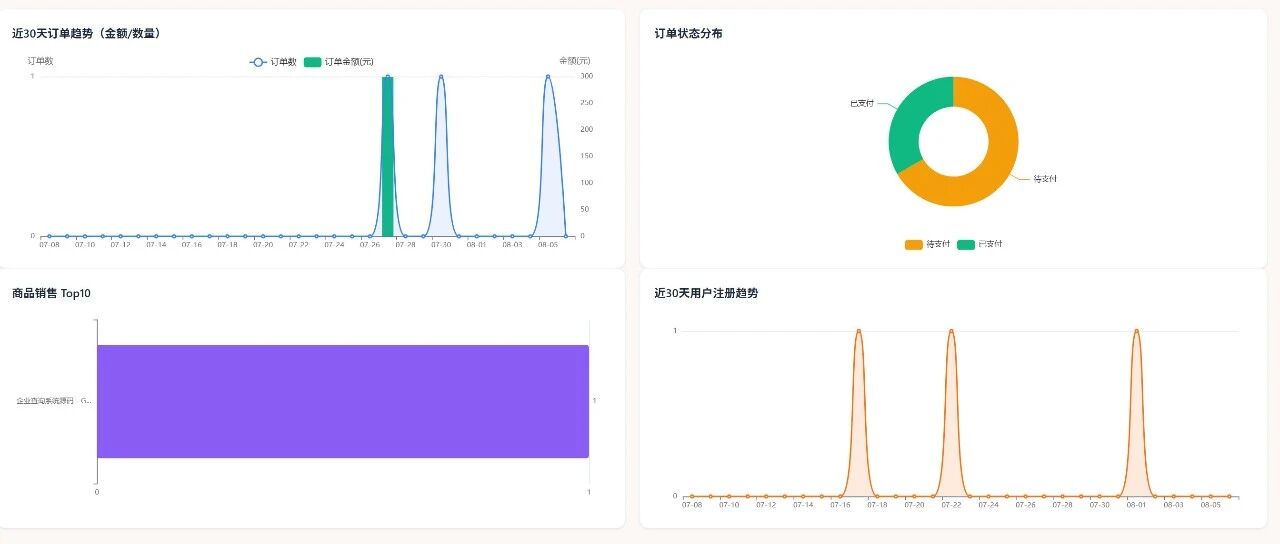The height and width of the screenshot is (544, 1280).
Task: Click the registration peak point near 07-22
Action: (x=951, y=331)
